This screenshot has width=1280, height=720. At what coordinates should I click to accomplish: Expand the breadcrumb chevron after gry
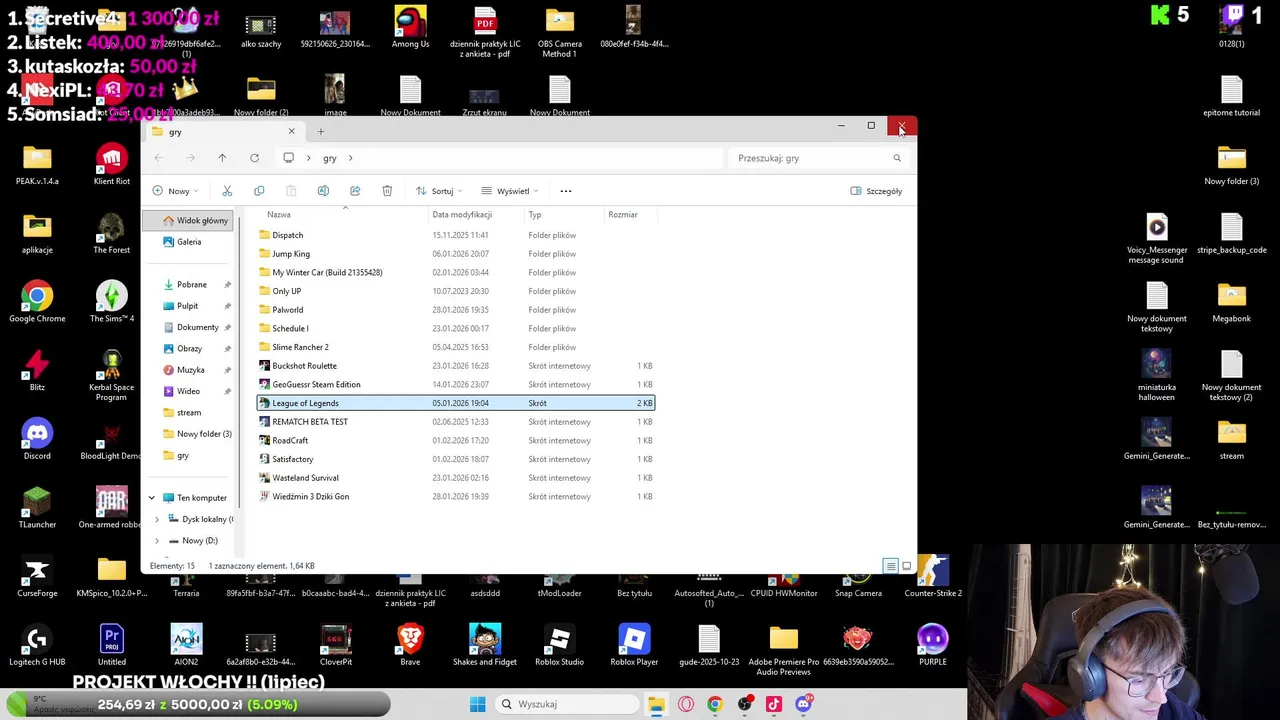coord(350,158)
